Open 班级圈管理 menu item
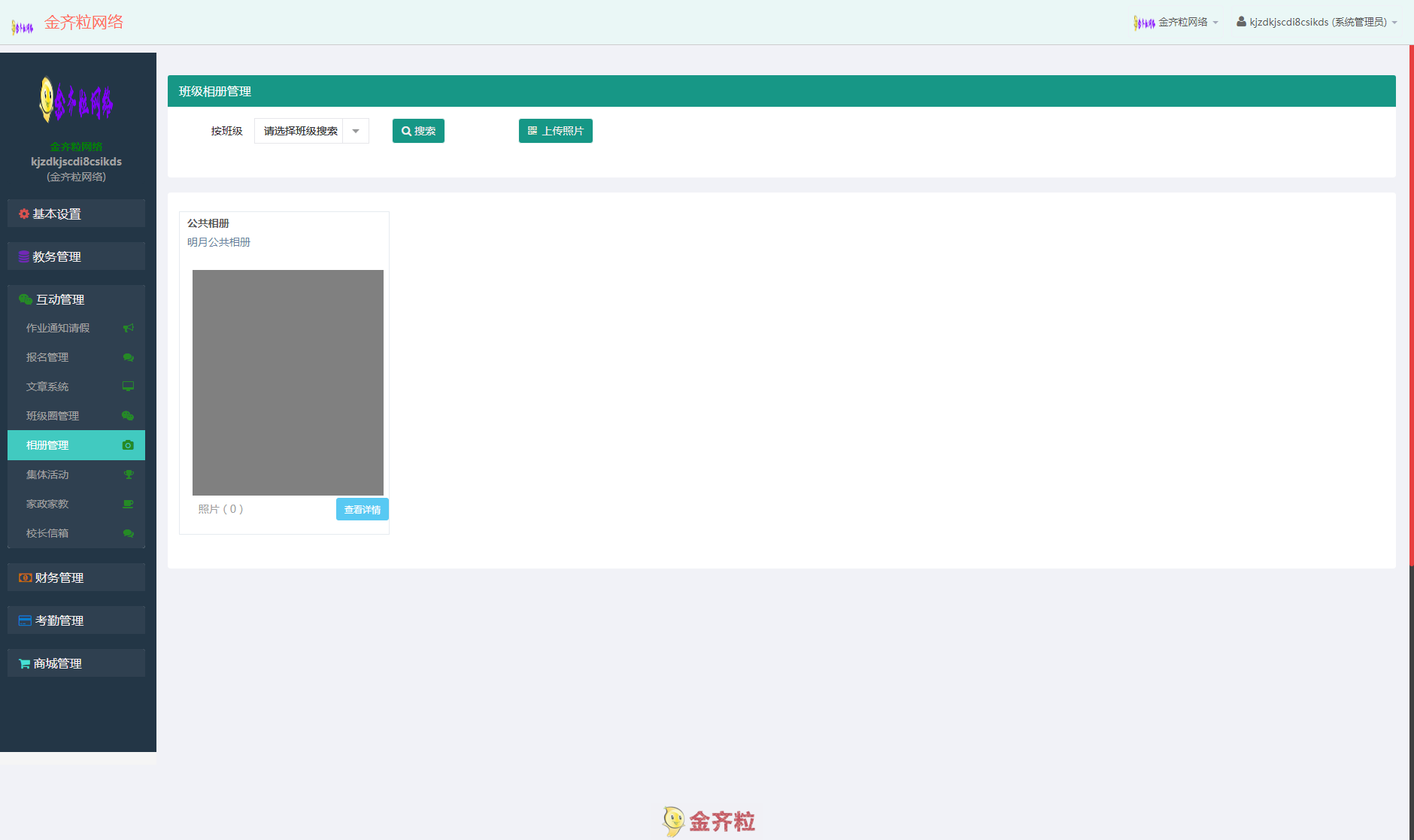This screenshot has height=840, width=1414. click(76, 416)
